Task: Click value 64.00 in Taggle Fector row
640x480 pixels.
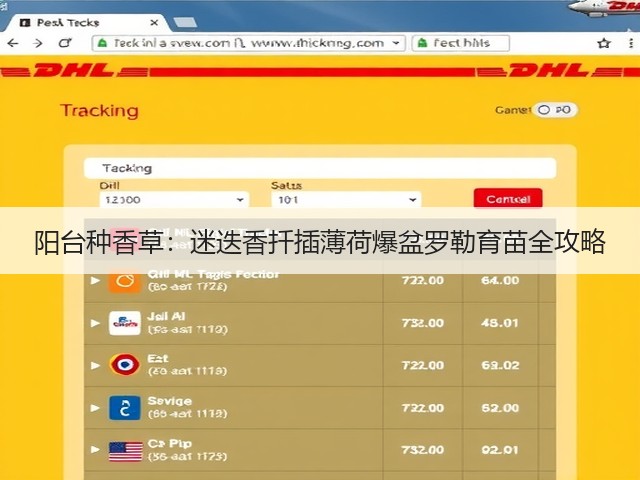Action: (x=500, y=280)
